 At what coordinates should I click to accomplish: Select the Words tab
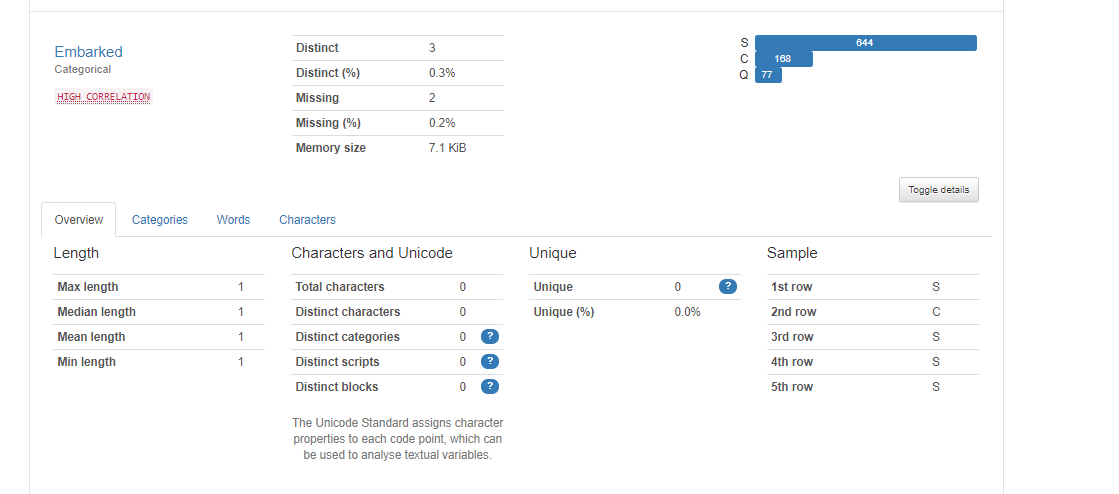(233, 220)
